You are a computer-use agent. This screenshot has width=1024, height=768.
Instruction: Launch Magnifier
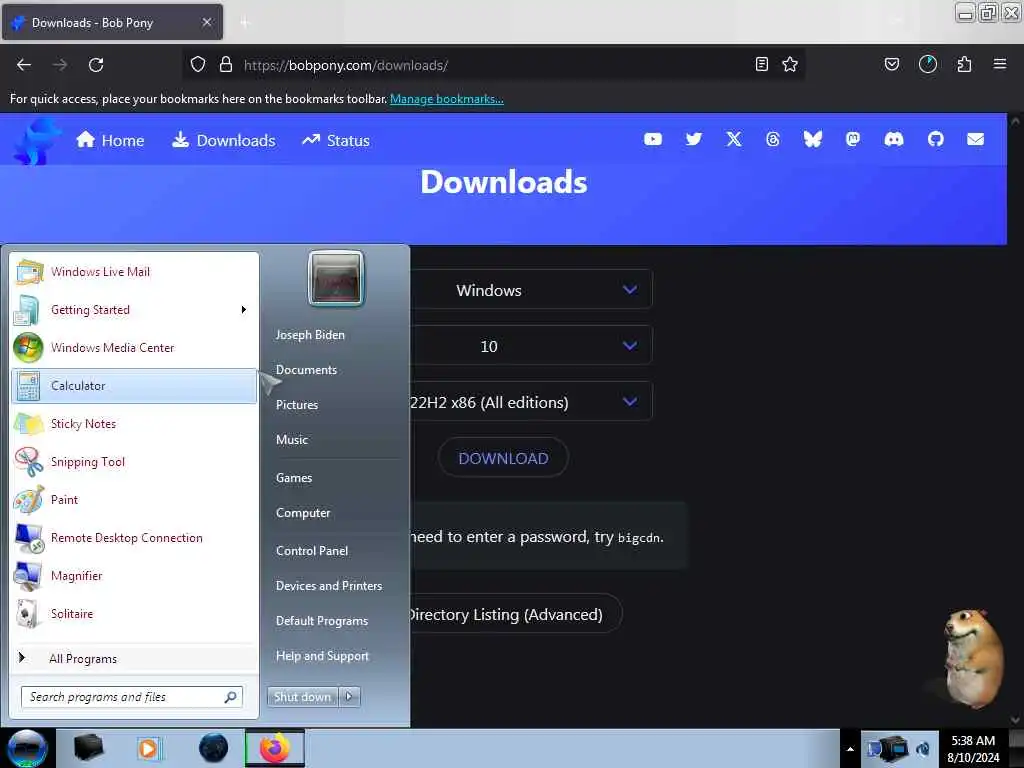pos(135,575)
